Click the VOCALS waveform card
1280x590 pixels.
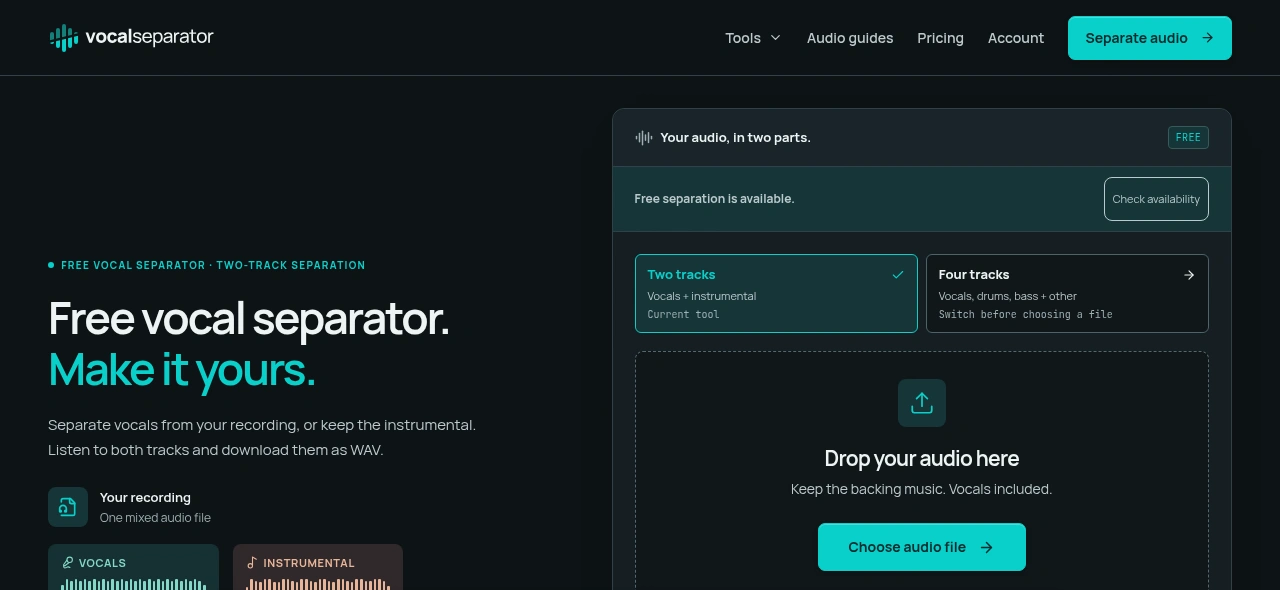pyautogui.click(x=133, y=567)
